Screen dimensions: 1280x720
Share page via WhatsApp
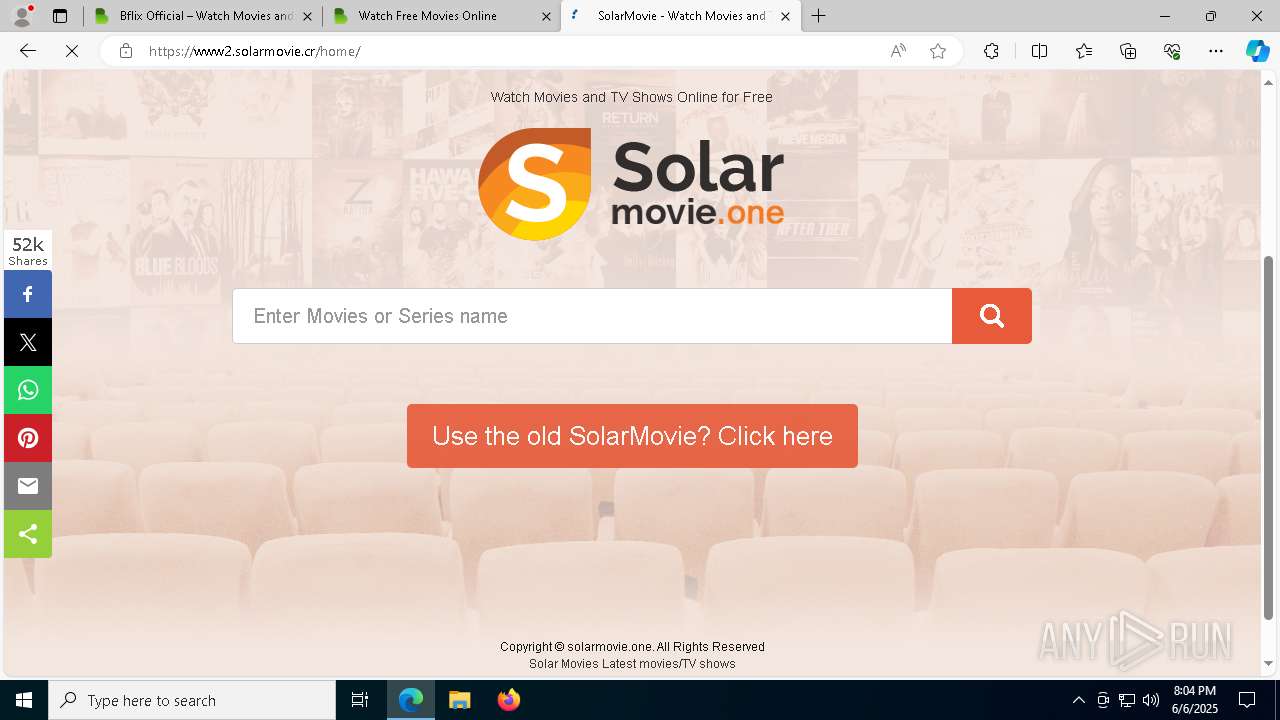coord(28,390)
